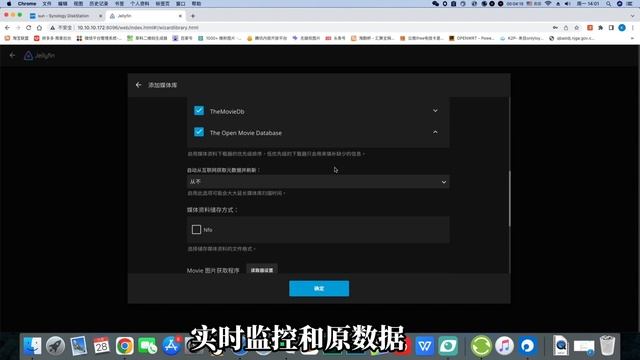Viewport: 640px width, 360px height.
Task: Click button beside Movie 图片获取程序
Action: (x=262, y=270)
